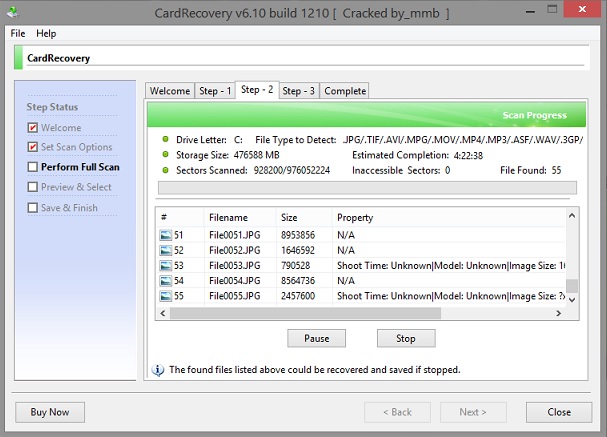Close window with red X button

[x=582, y=9]
